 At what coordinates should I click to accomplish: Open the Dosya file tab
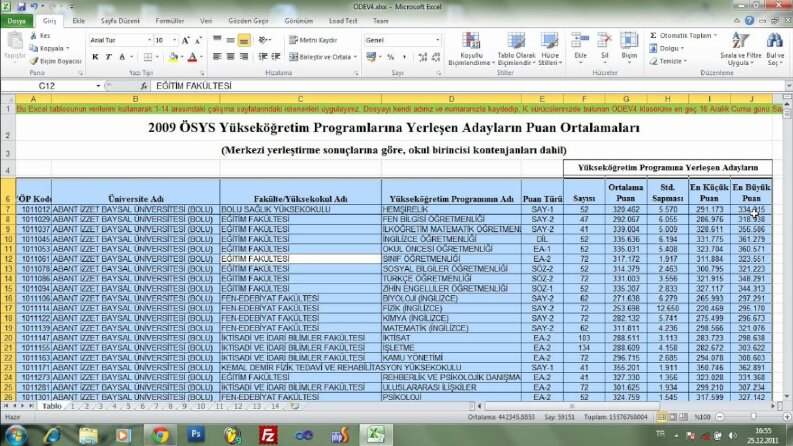pos(17,21)
